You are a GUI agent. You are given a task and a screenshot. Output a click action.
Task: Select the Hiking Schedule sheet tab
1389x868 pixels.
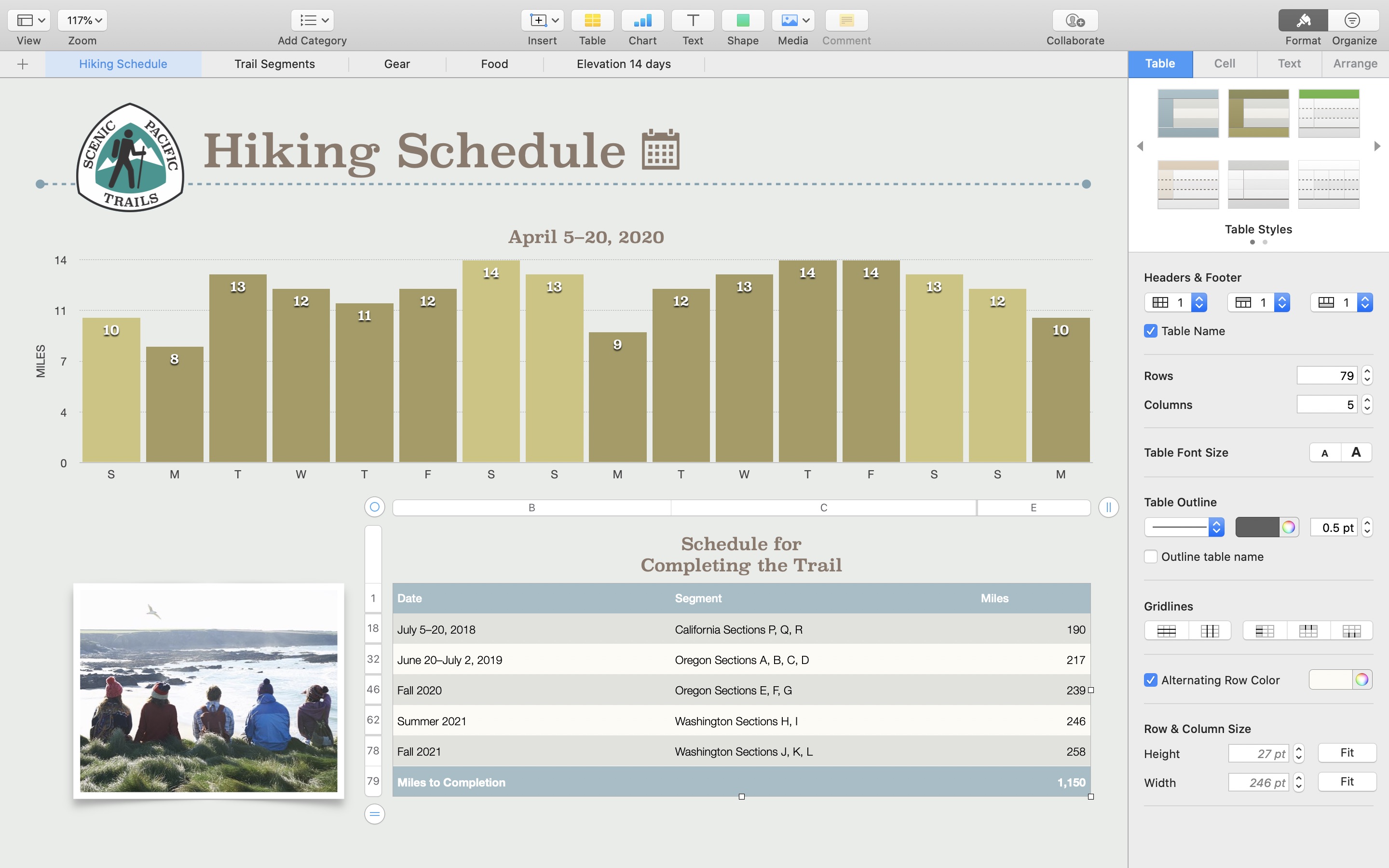click(x=123, y=64)
